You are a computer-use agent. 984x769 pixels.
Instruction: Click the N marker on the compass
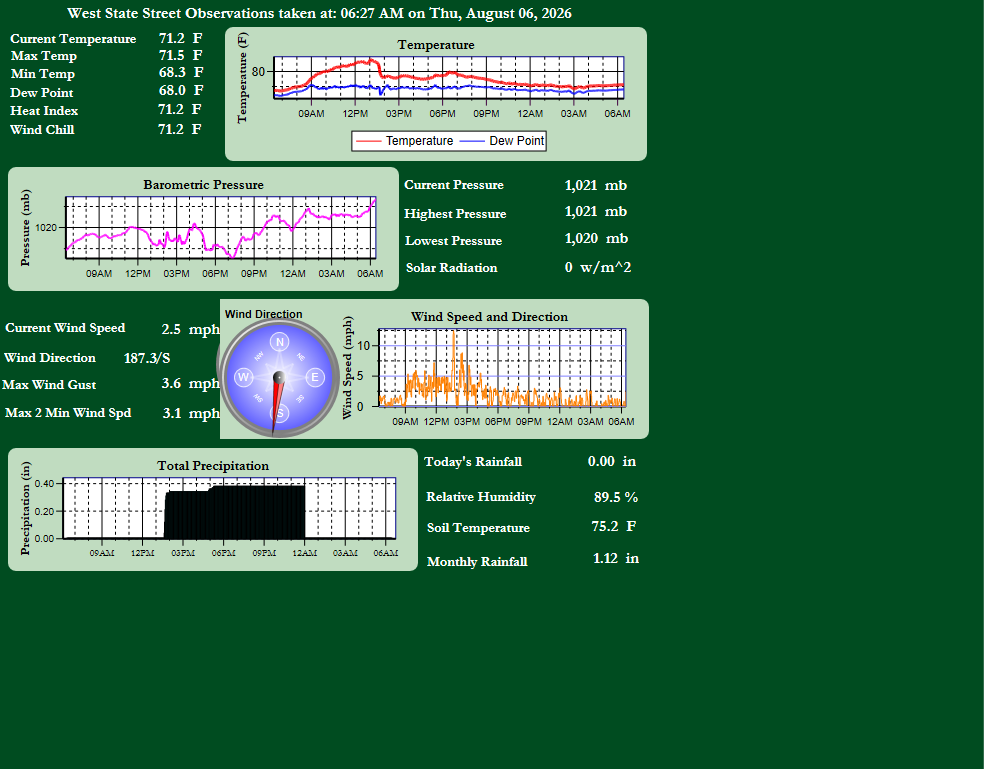tap(279, 342)
